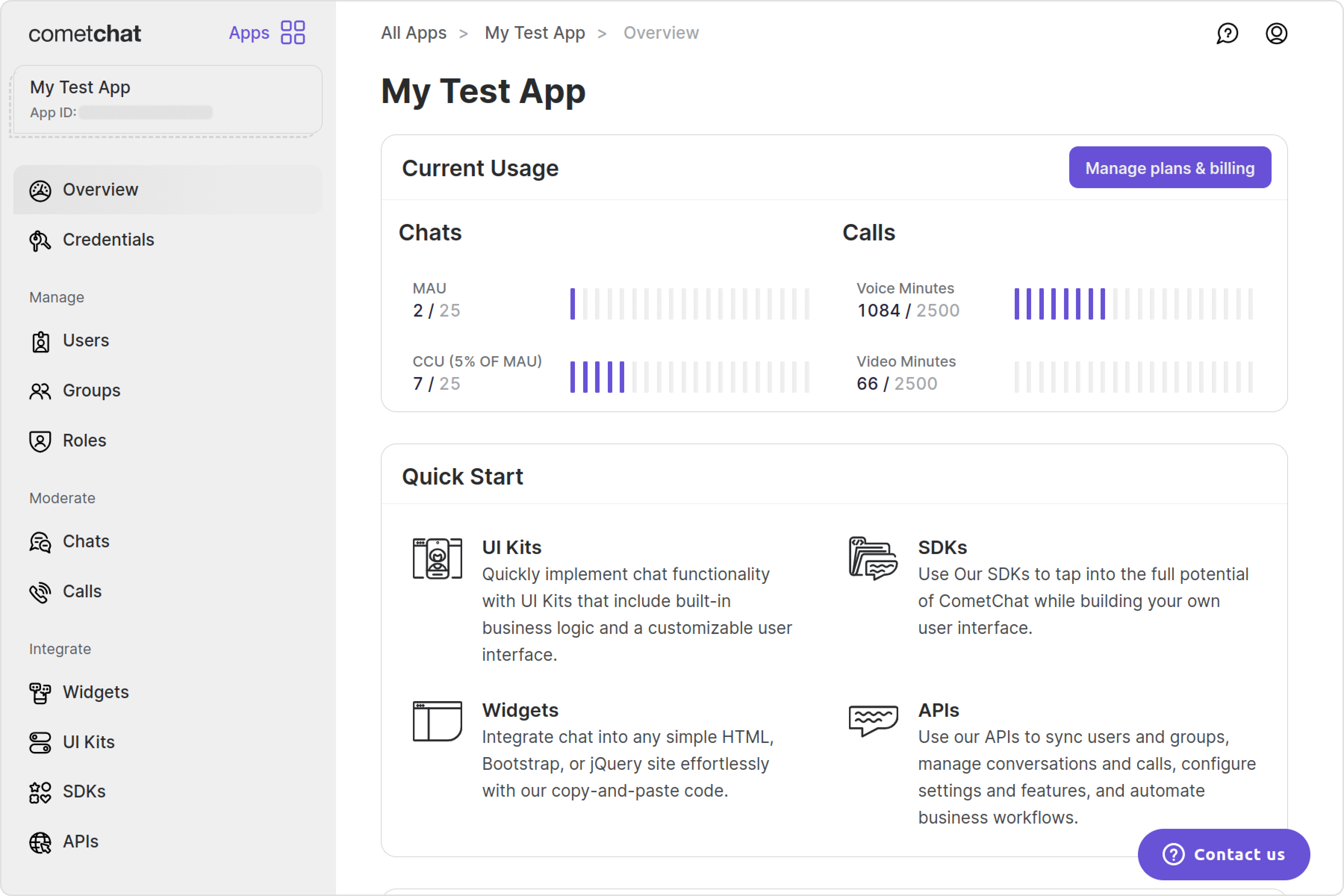1344x896 pixels.
Task: Open the Apps grid icon
Action: pyautogui.click(x=293, y=32)
